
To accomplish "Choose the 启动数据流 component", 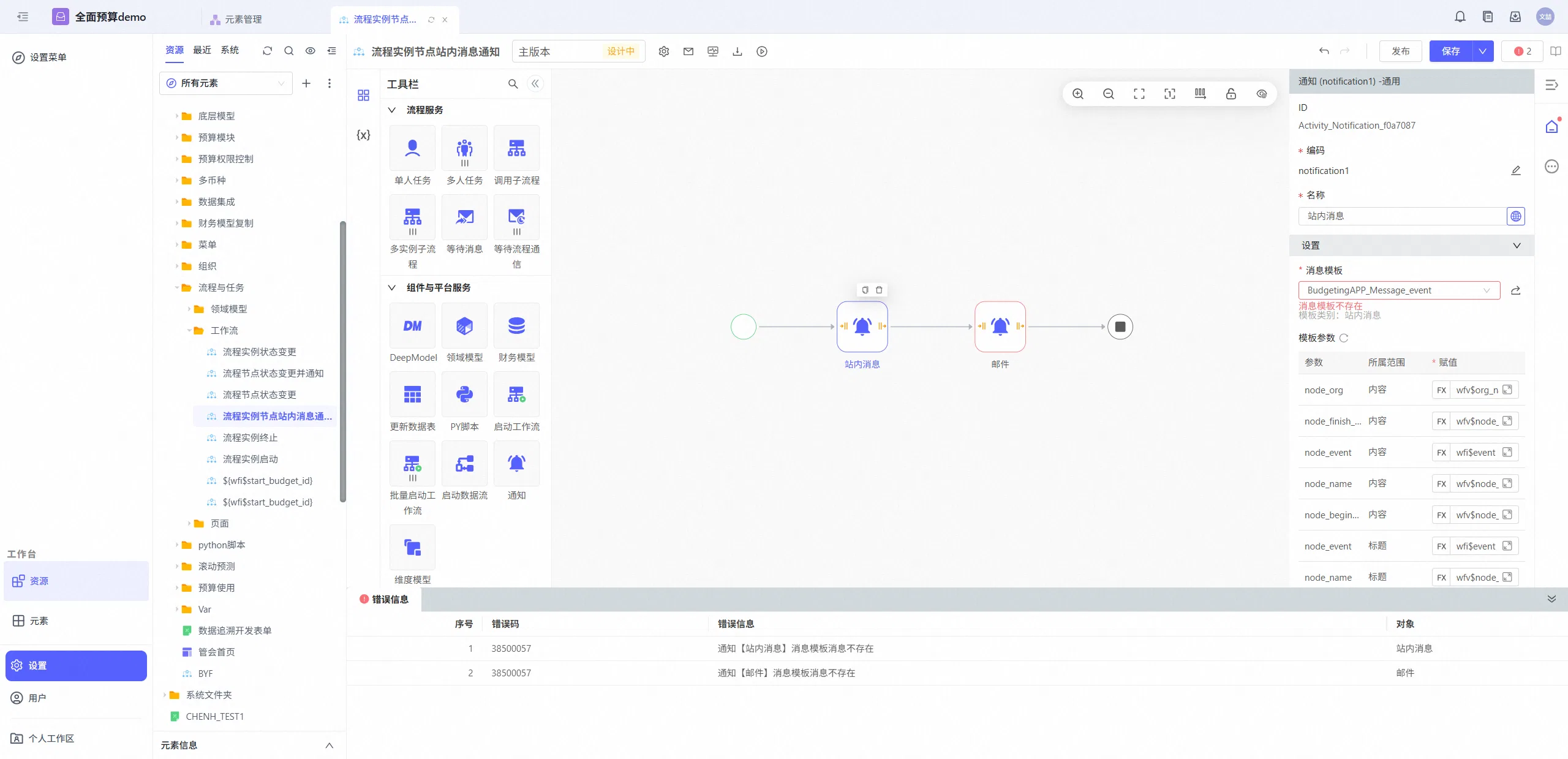I will [x=464, y=463].
